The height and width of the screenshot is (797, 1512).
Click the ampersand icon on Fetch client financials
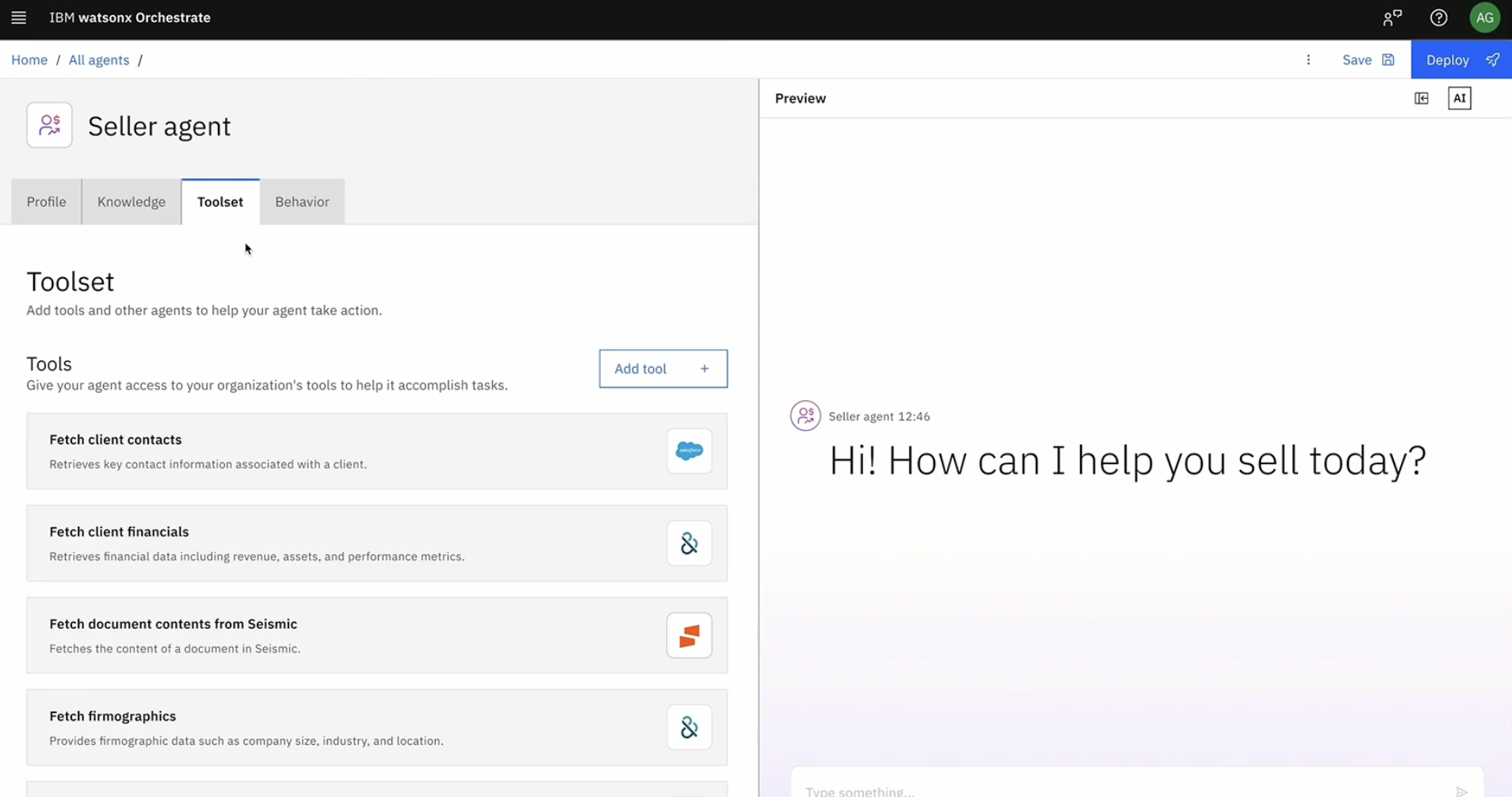(689, 543)
